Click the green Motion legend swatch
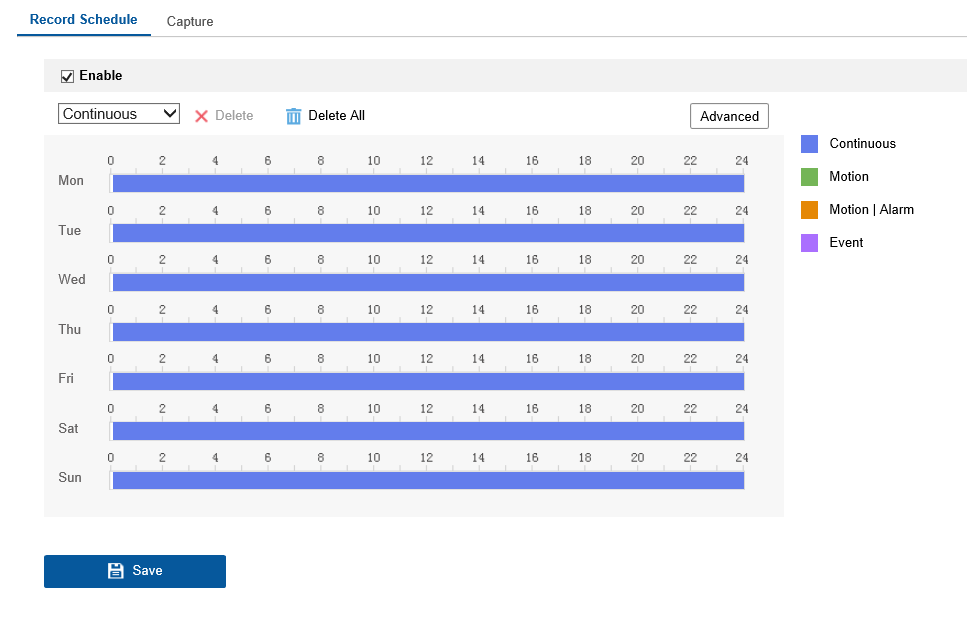Screen dimensions: 967x625 (810, 177)
